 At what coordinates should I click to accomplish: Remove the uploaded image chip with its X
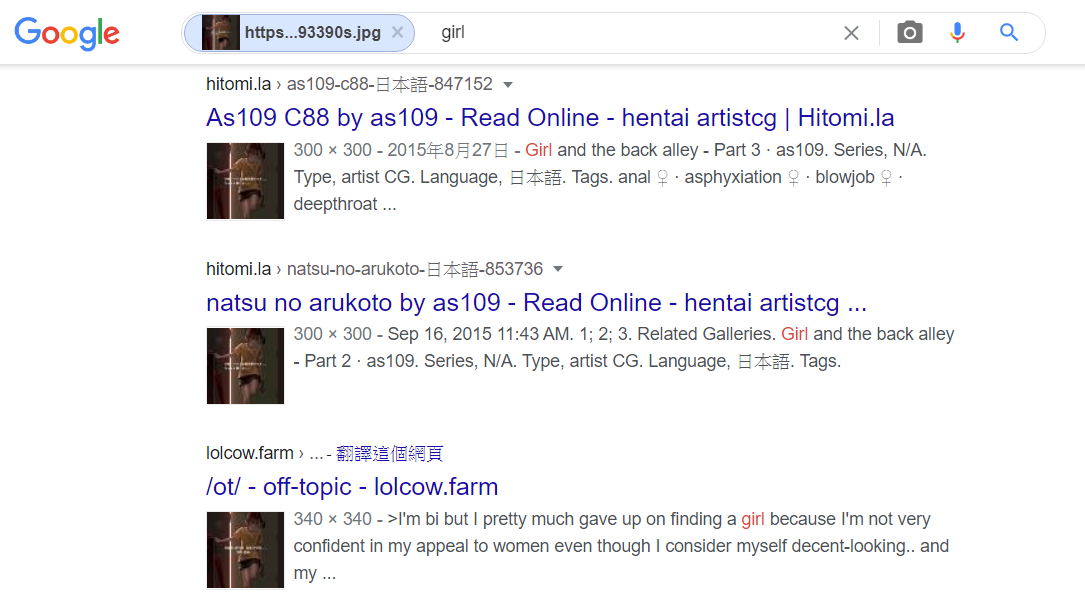pyautogui.click(x=397, y=33)
